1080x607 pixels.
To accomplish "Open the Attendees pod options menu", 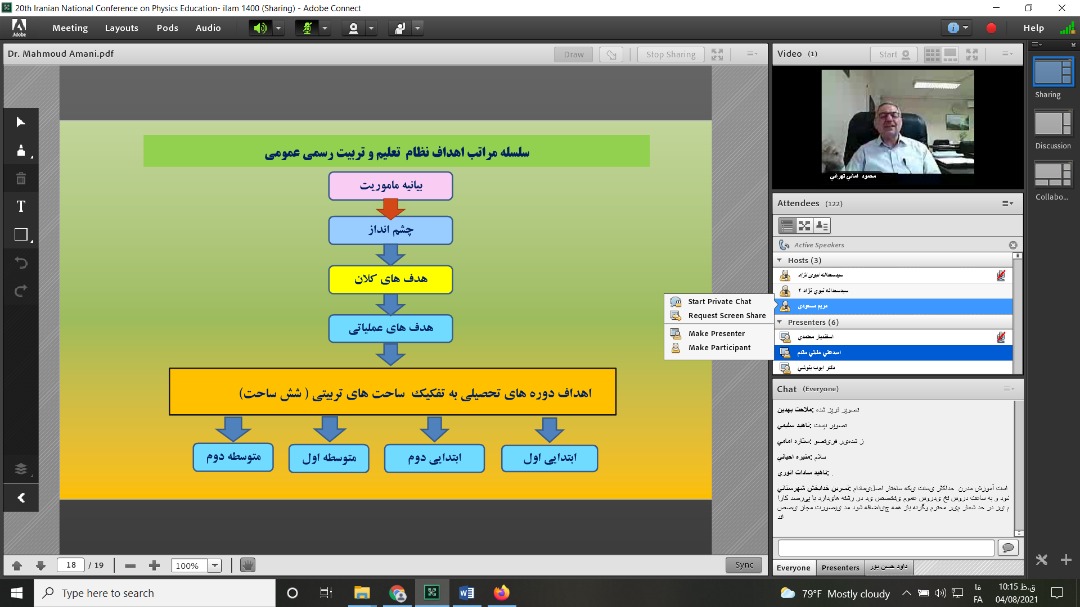I will (1007, 203).
